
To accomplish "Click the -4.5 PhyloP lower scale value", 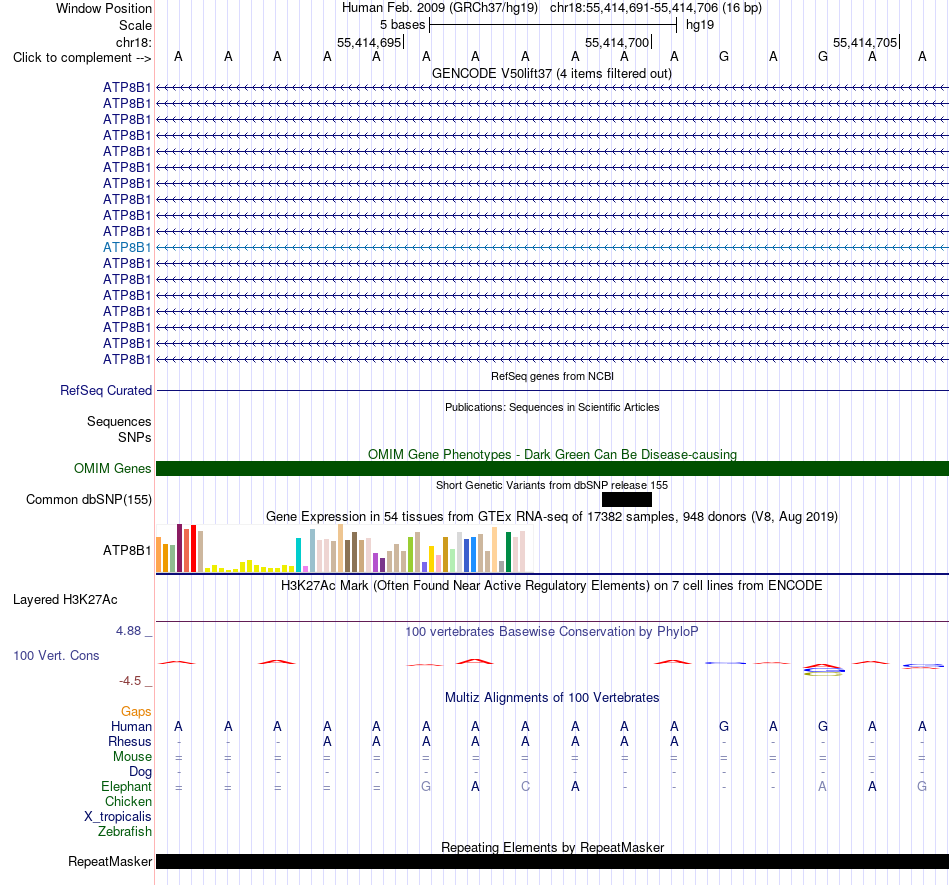I will click(130, 681).
